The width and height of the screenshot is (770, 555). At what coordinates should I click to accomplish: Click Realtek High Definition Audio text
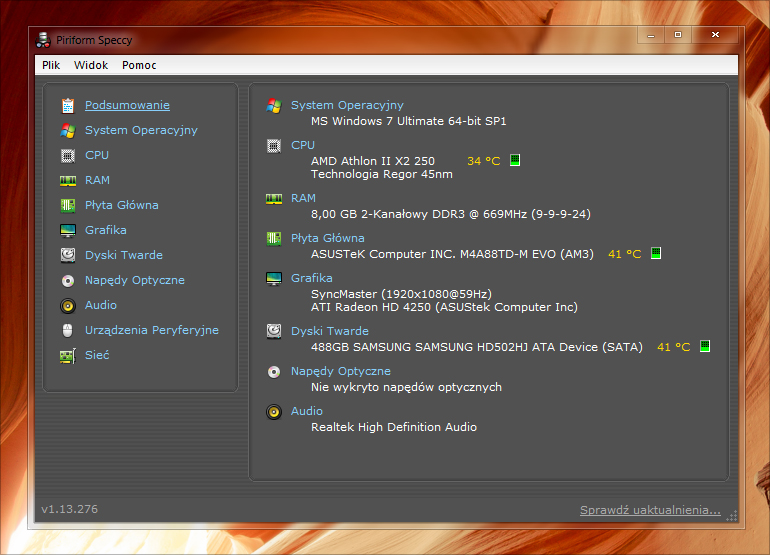click(x=394, y=427)
